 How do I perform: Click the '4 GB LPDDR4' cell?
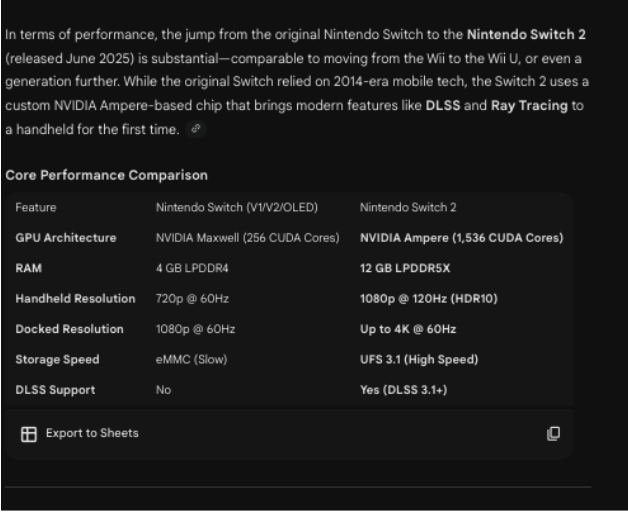[192, 268]
